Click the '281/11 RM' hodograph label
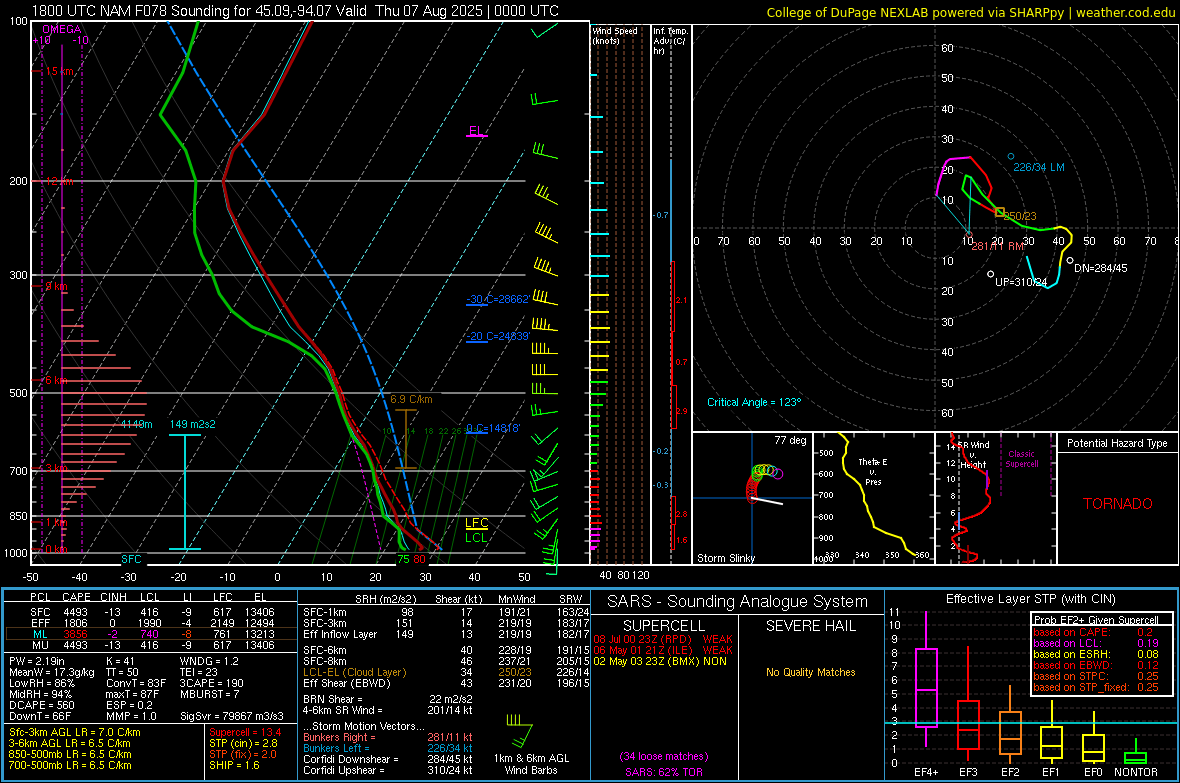The image size is (1180, 783). coord(998,246)
